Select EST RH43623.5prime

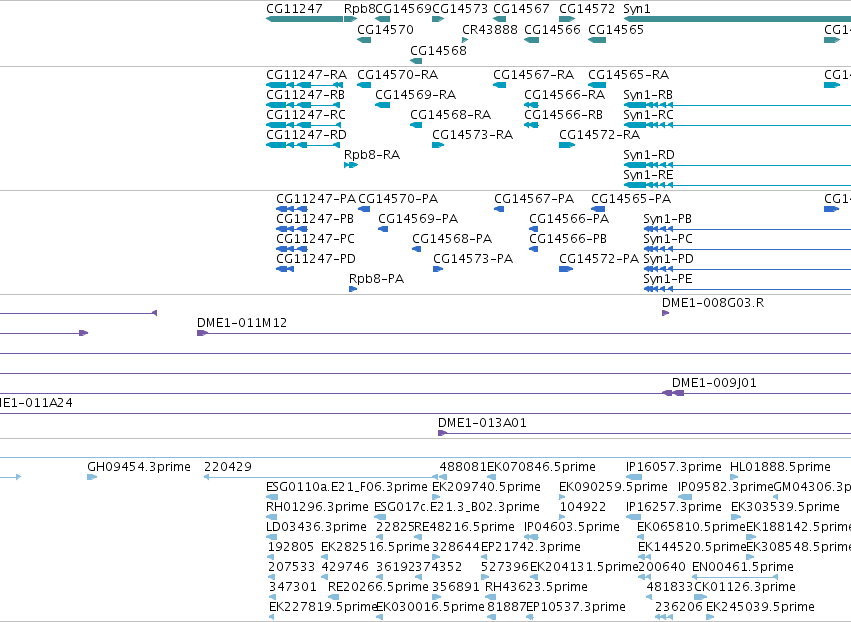point(536,587)
